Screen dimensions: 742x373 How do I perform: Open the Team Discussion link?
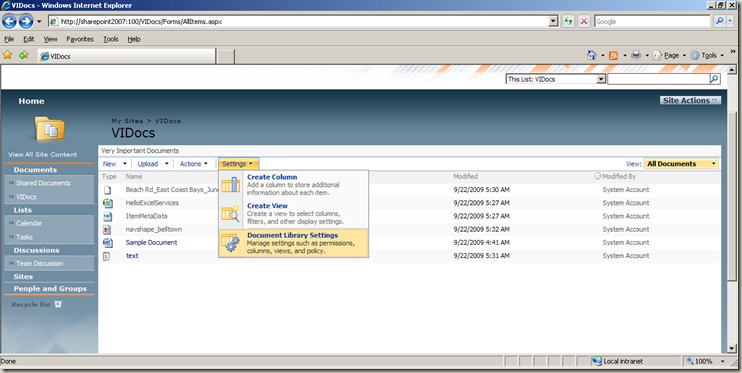(x=39, y=264)
